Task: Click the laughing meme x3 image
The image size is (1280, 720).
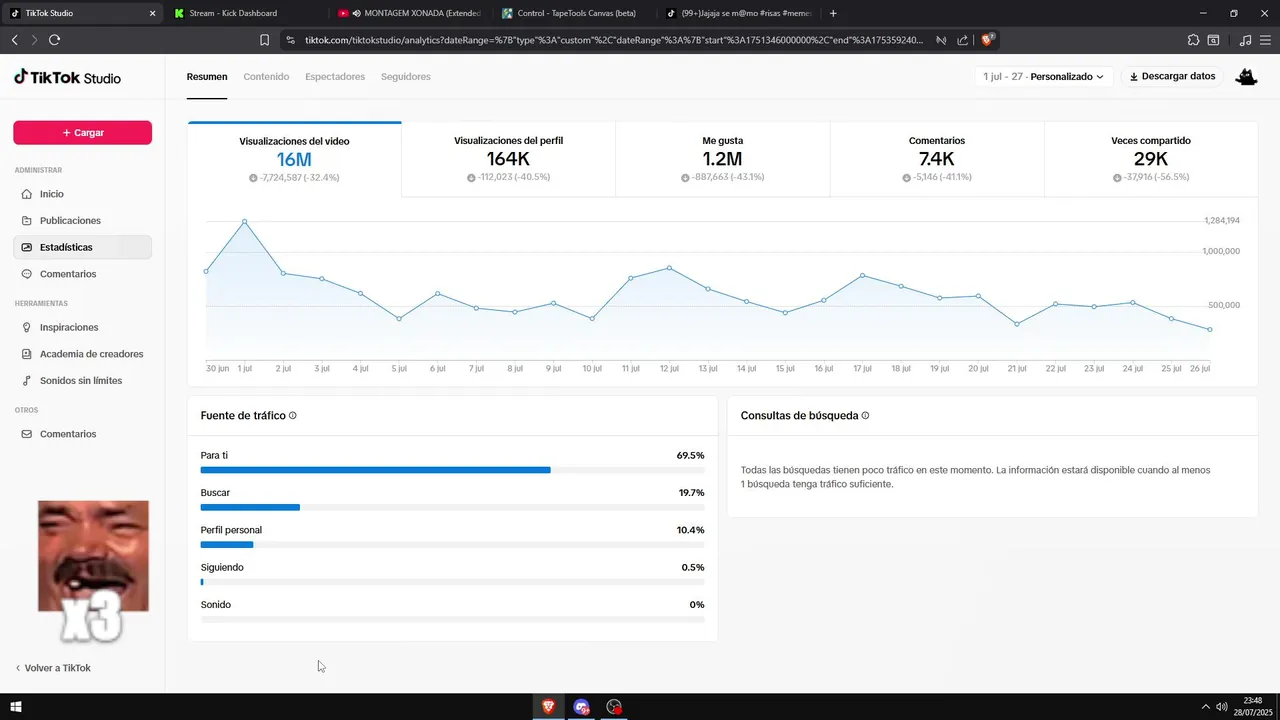Action: [93, 570]
